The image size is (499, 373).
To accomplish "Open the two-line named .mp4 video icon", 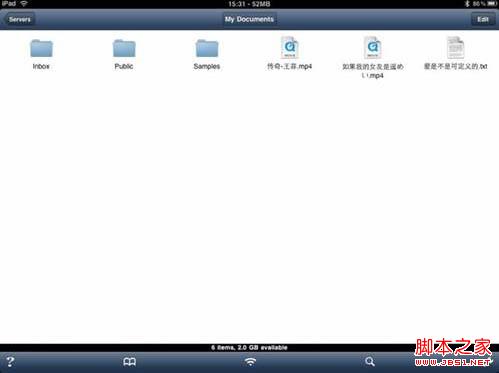I will tap(372, 48).
